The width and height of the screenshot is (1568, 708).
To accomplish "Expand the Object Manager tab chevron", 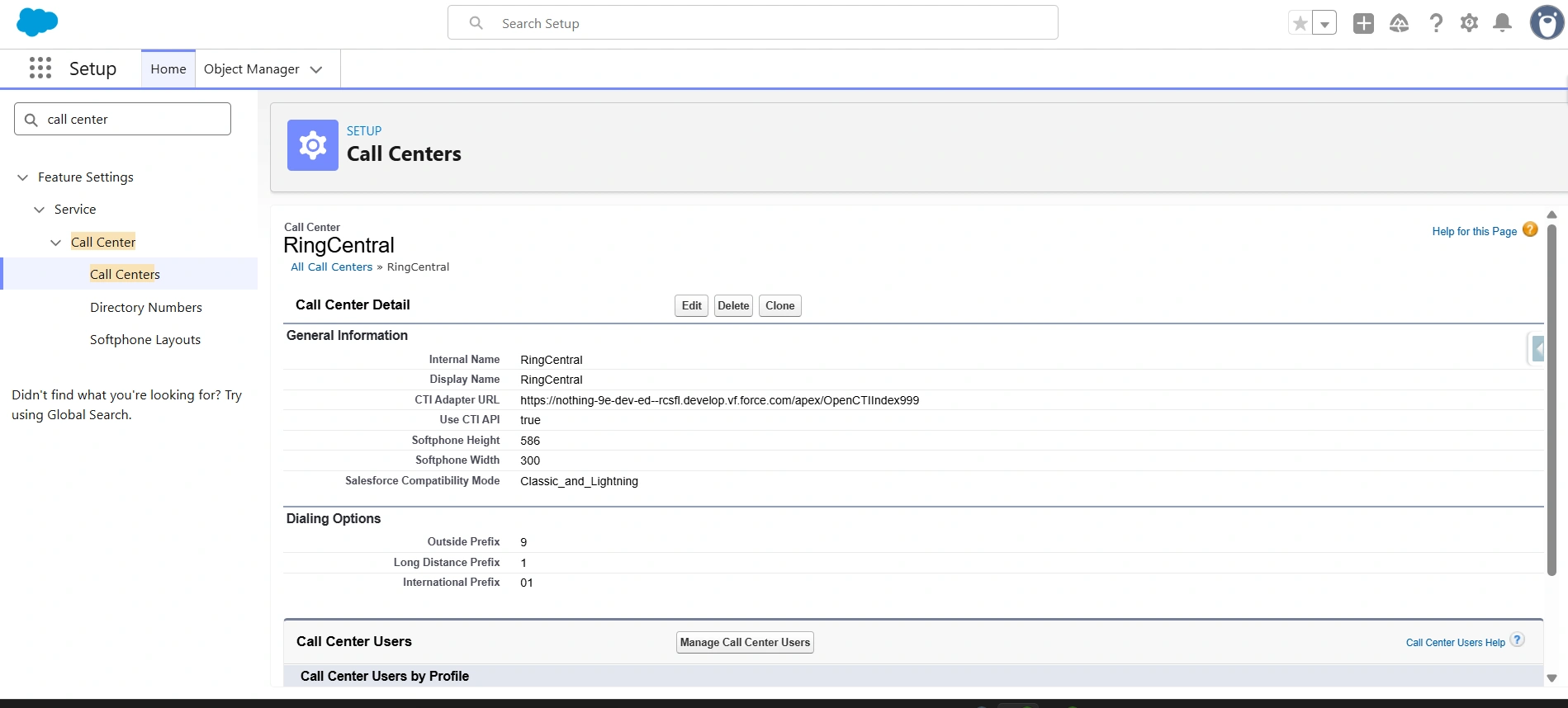I will (x=316, y=69).
